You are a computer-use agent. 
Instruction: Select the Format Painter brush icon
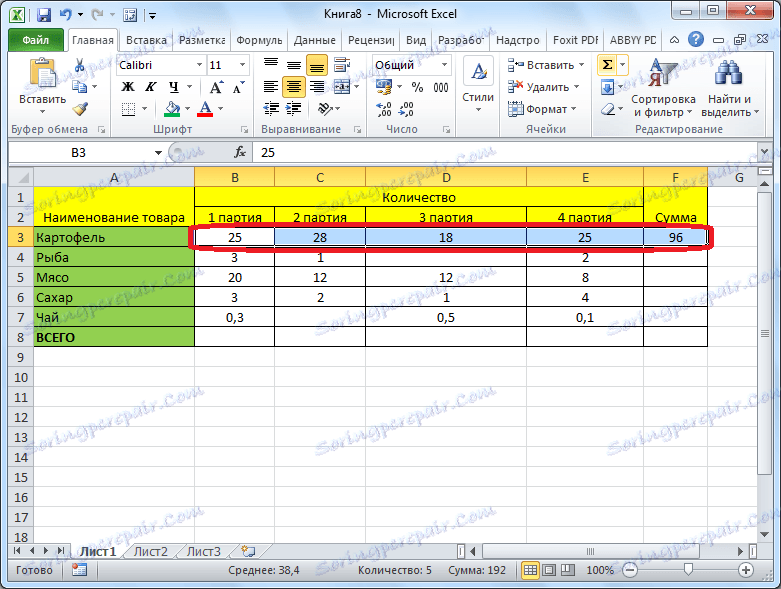tap(80, 109)
